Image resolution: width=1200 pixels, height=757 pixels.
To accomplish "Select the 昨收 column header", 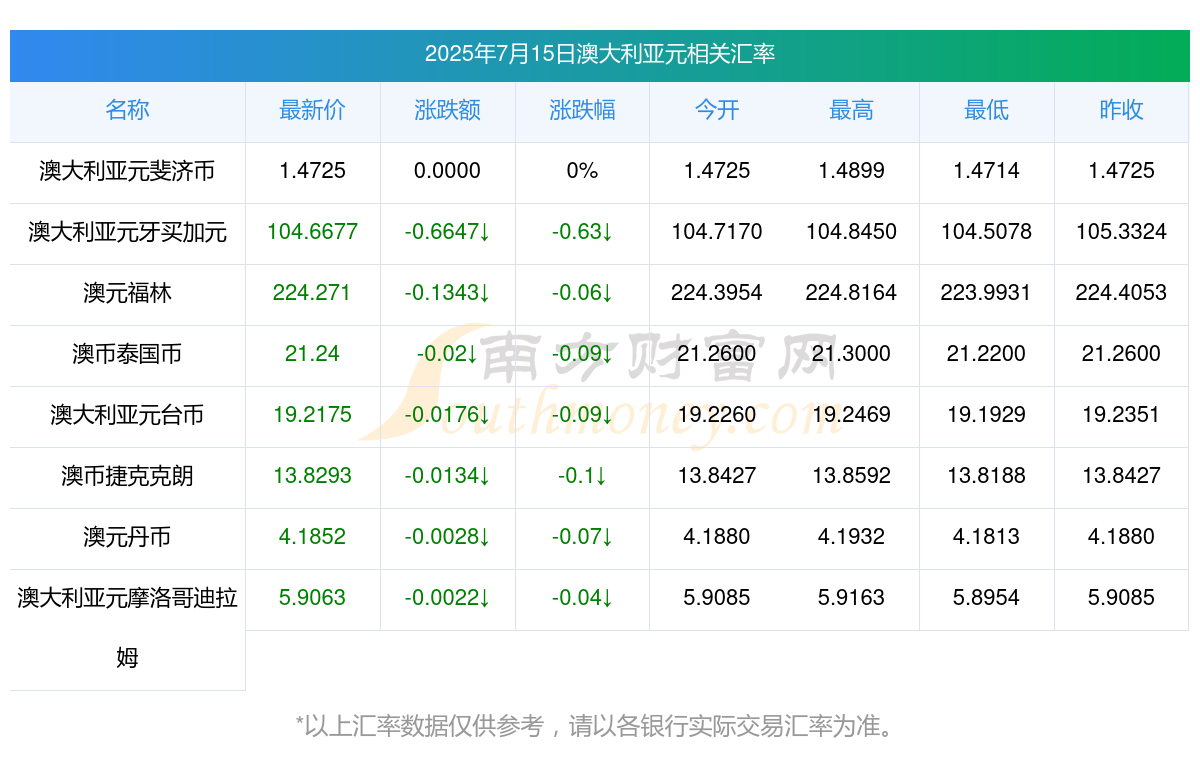I will tap(1121, 110).
